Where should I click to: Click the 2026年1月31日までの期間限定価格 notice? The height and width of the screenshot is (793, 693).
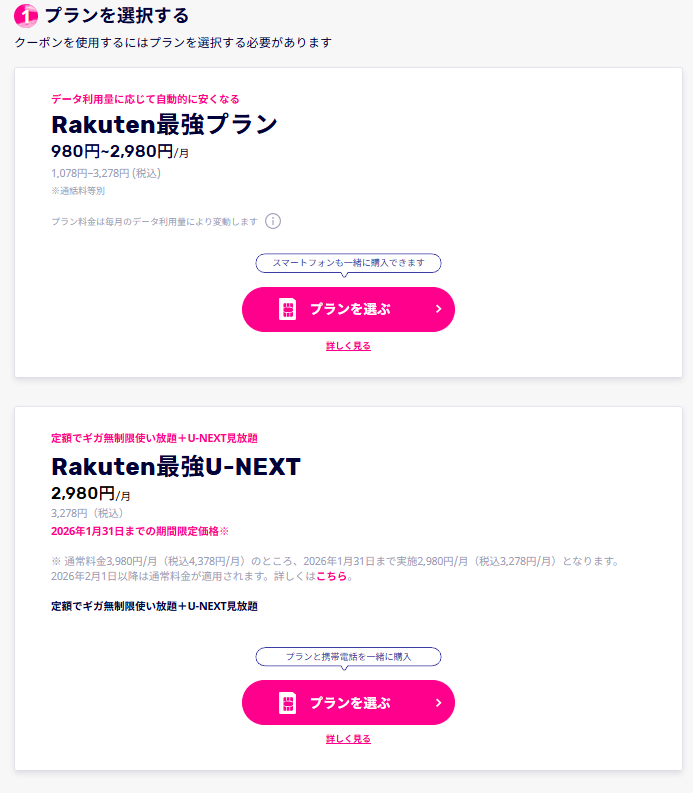140,531
